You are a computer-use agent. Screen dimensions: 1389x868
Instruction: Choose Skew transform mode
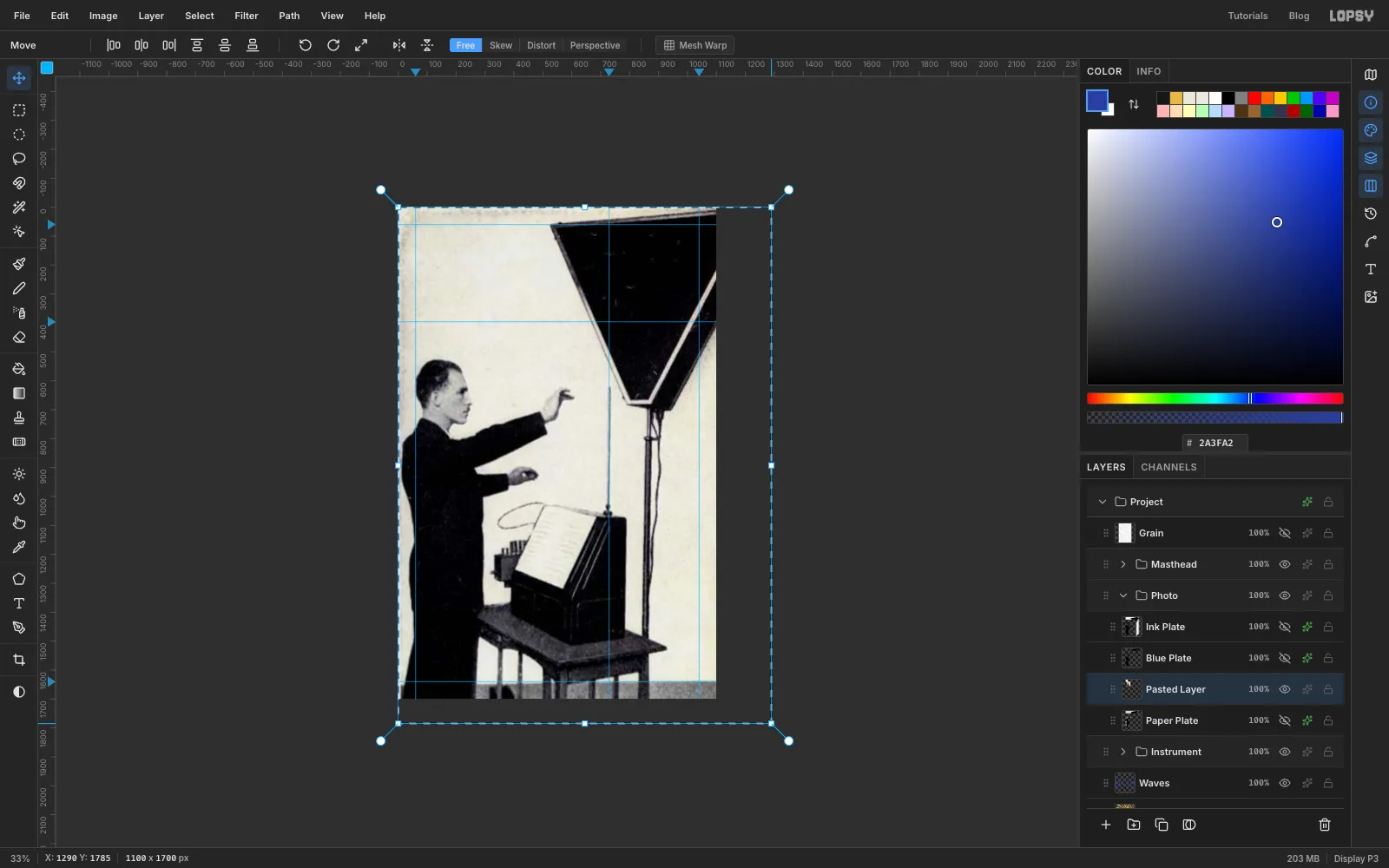pyautogui.click(x=501, y=45)
